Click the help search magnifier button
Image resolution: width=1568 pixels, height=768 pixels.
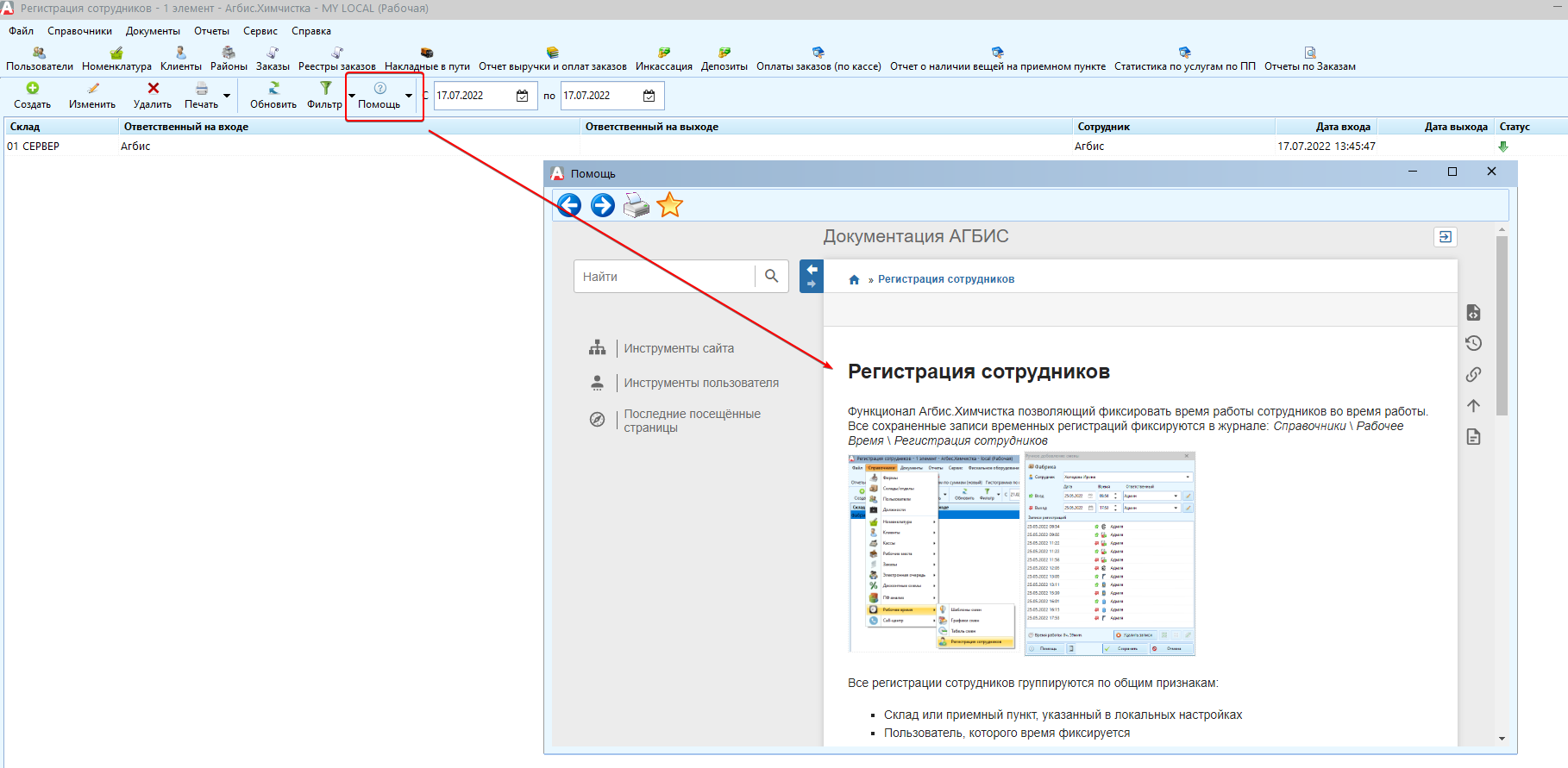772,276
